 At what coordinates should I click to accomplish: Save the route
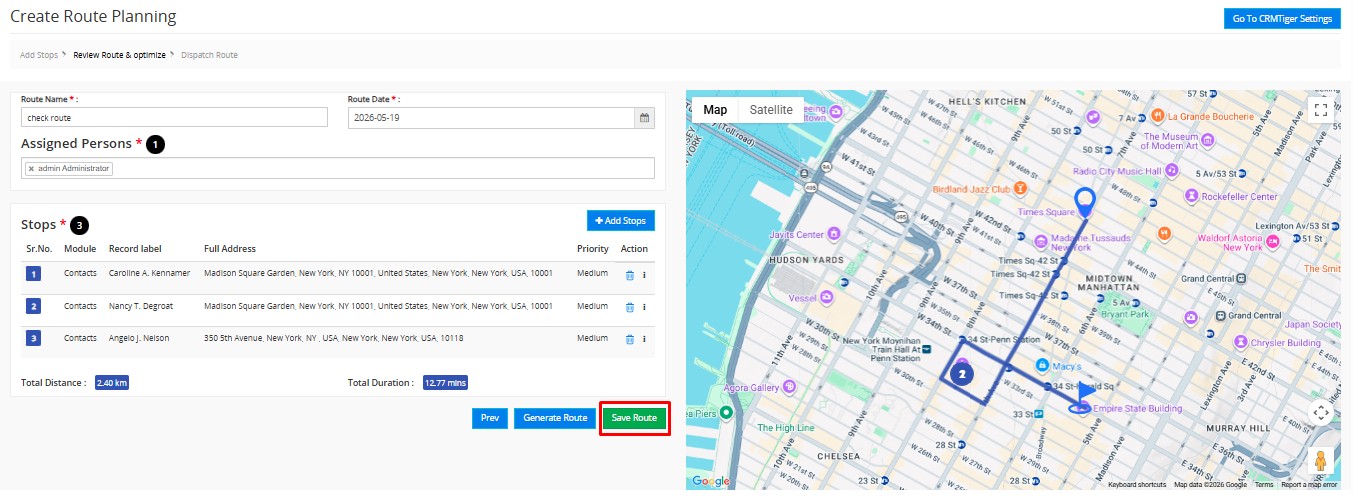634,418
